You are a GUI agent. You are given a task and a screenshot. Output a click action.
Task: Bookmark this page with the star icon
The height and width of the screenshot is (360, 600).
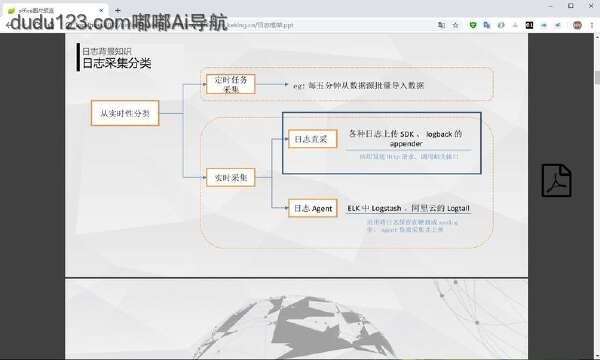tap(455, 25)
